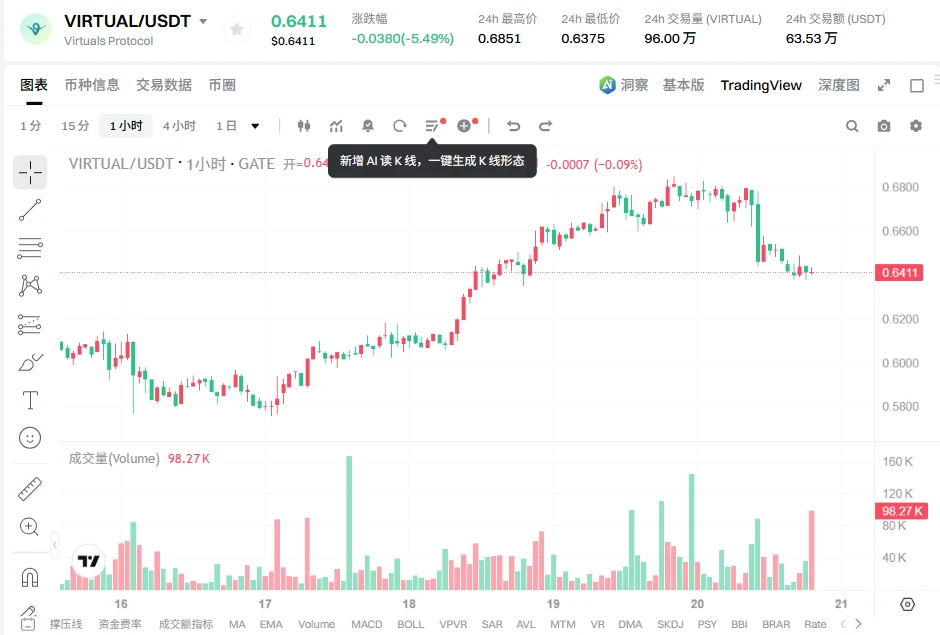Toggle the MA indicator

[x=237, y=624]
